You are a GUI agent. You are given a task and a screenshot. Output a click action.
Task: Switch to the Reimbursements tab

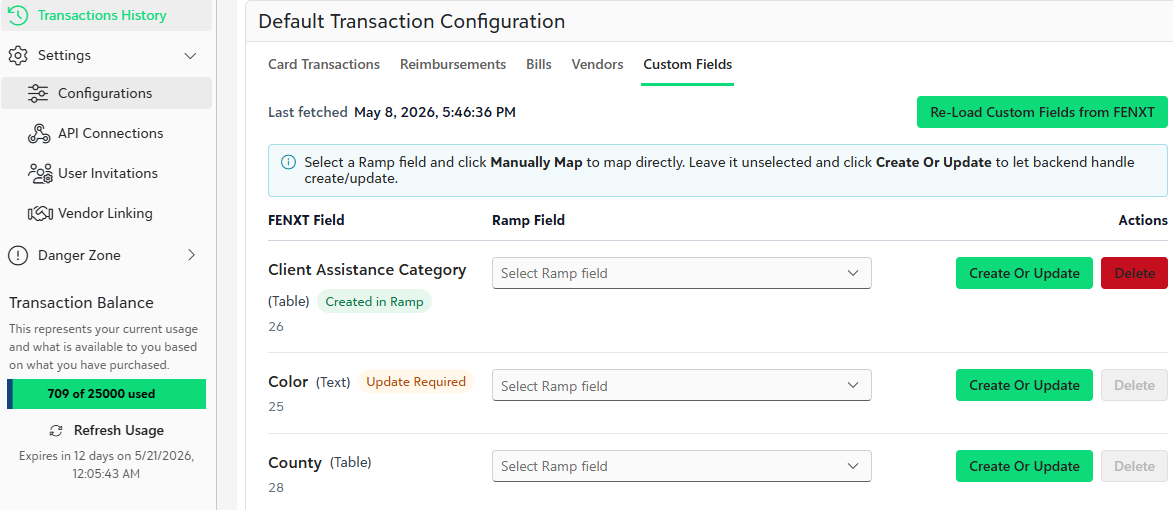point(453,64)
